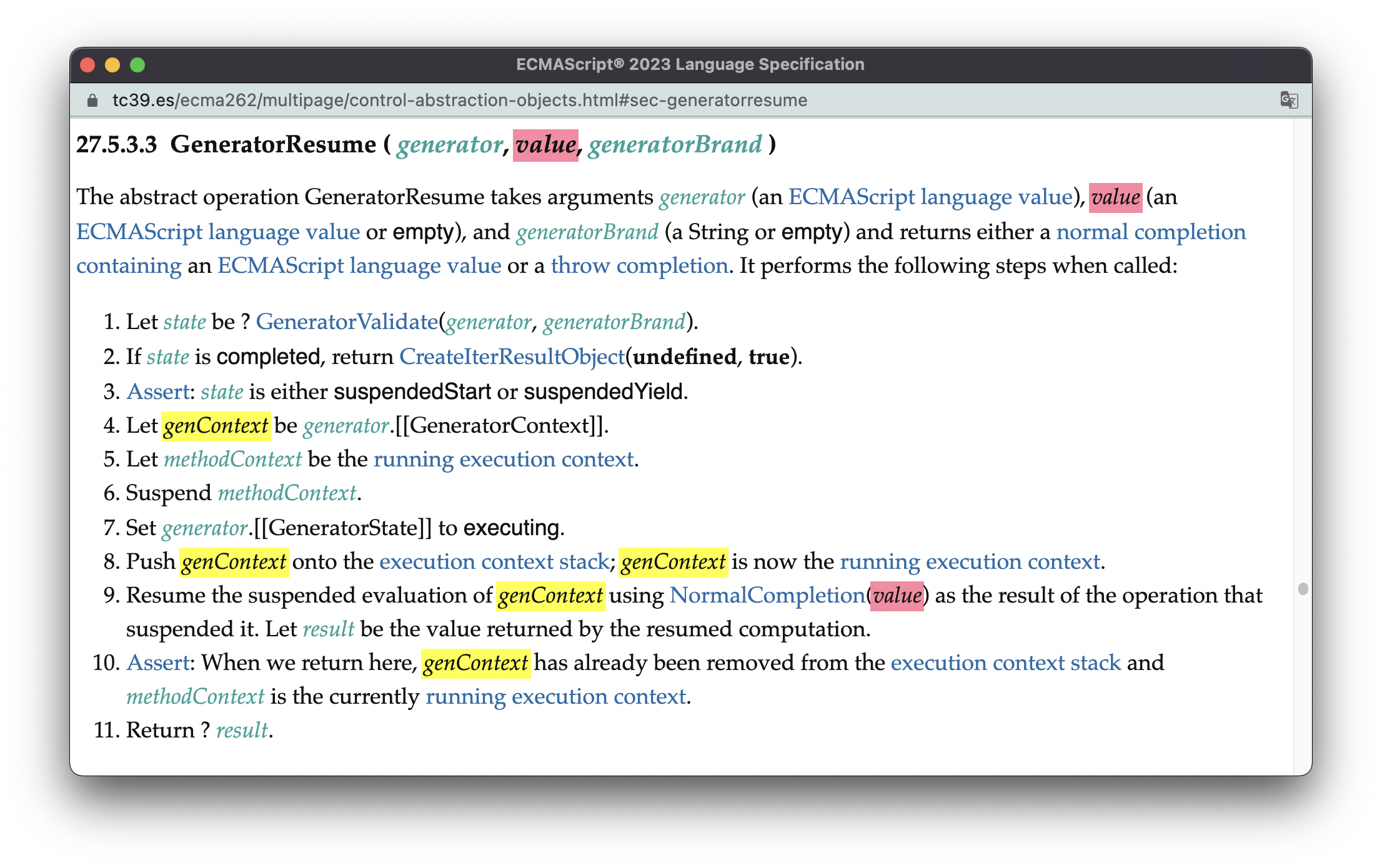Image resolution: width=1382 pixels, height=868 pixels.
Task: Click 'state' variable in step 3
Action: (x=222, y=392)
